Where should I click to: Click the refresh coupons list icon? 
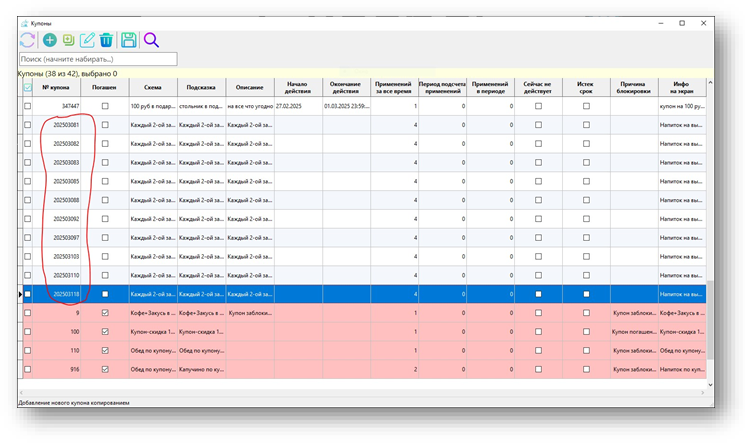pos(26,40)
